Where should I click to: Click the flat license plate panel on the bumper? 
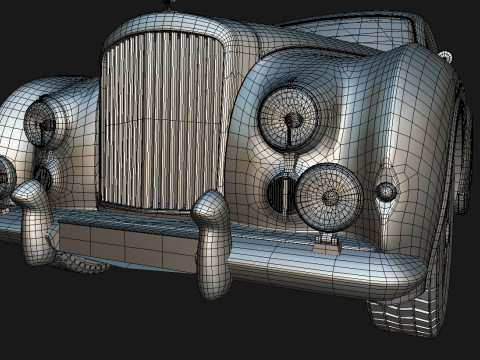(x=127, y=247)
